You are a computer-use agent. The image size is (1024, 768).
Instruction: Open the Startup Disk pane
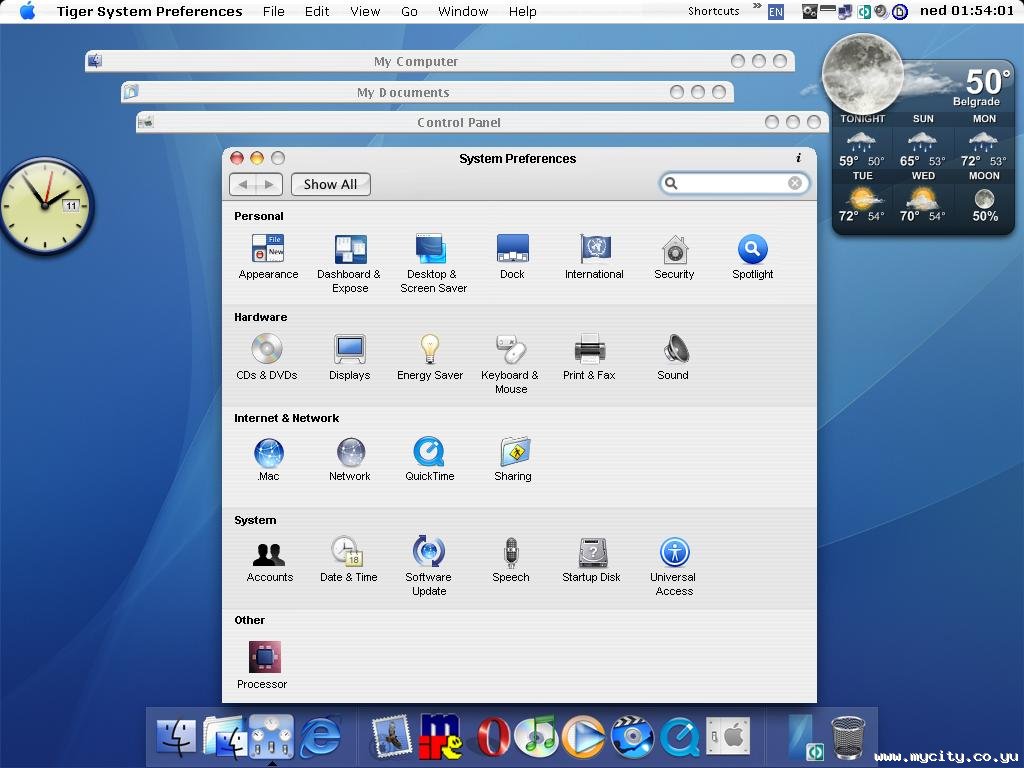[592, 552]
